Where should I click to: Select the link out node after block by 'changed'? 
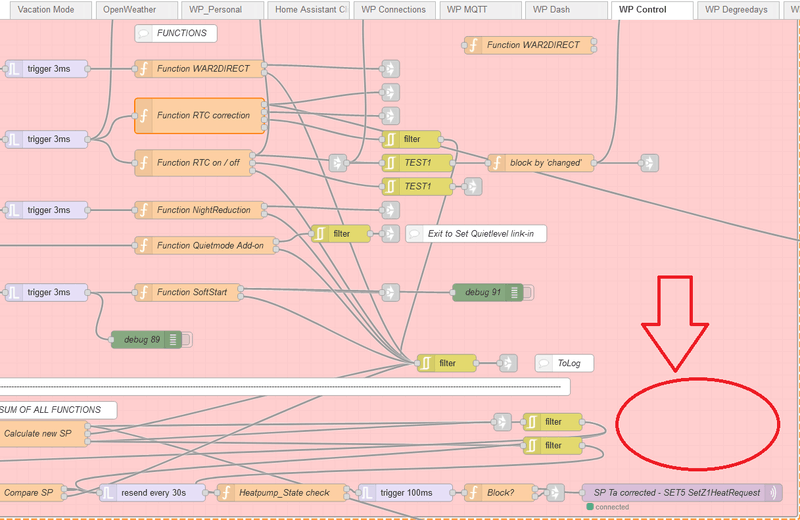(649, 163)
